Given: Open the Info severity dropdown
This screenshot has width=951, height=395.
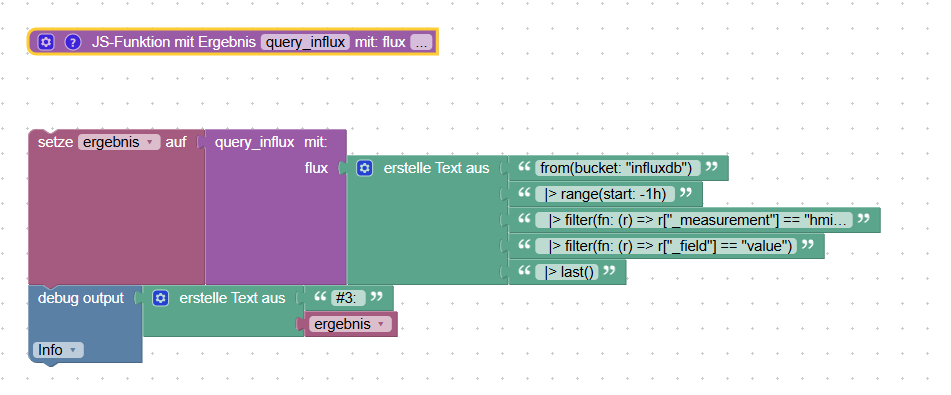Looking at the screenshot, I should 58,350.
